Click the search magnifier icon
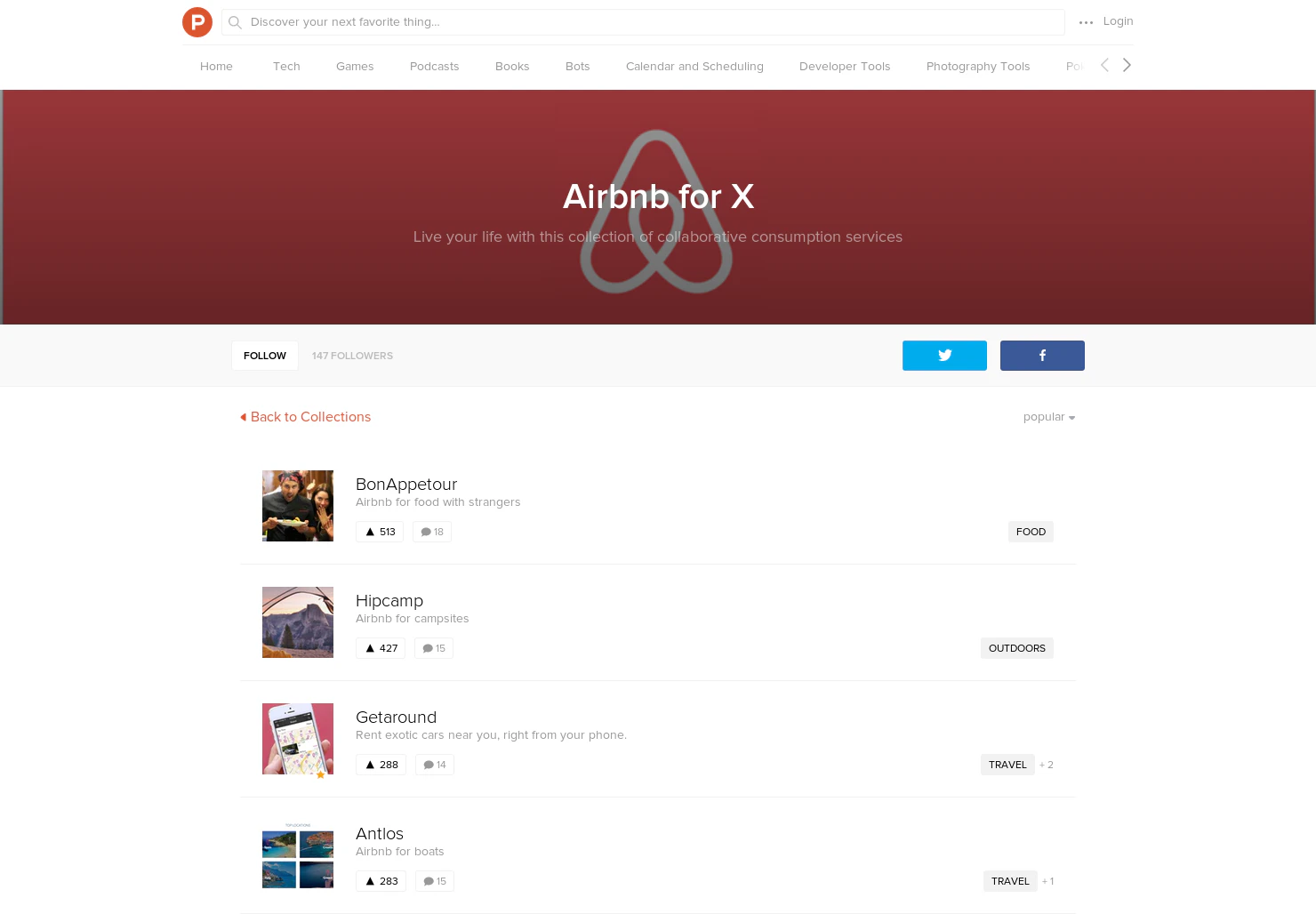 click(x=235, y=22)
